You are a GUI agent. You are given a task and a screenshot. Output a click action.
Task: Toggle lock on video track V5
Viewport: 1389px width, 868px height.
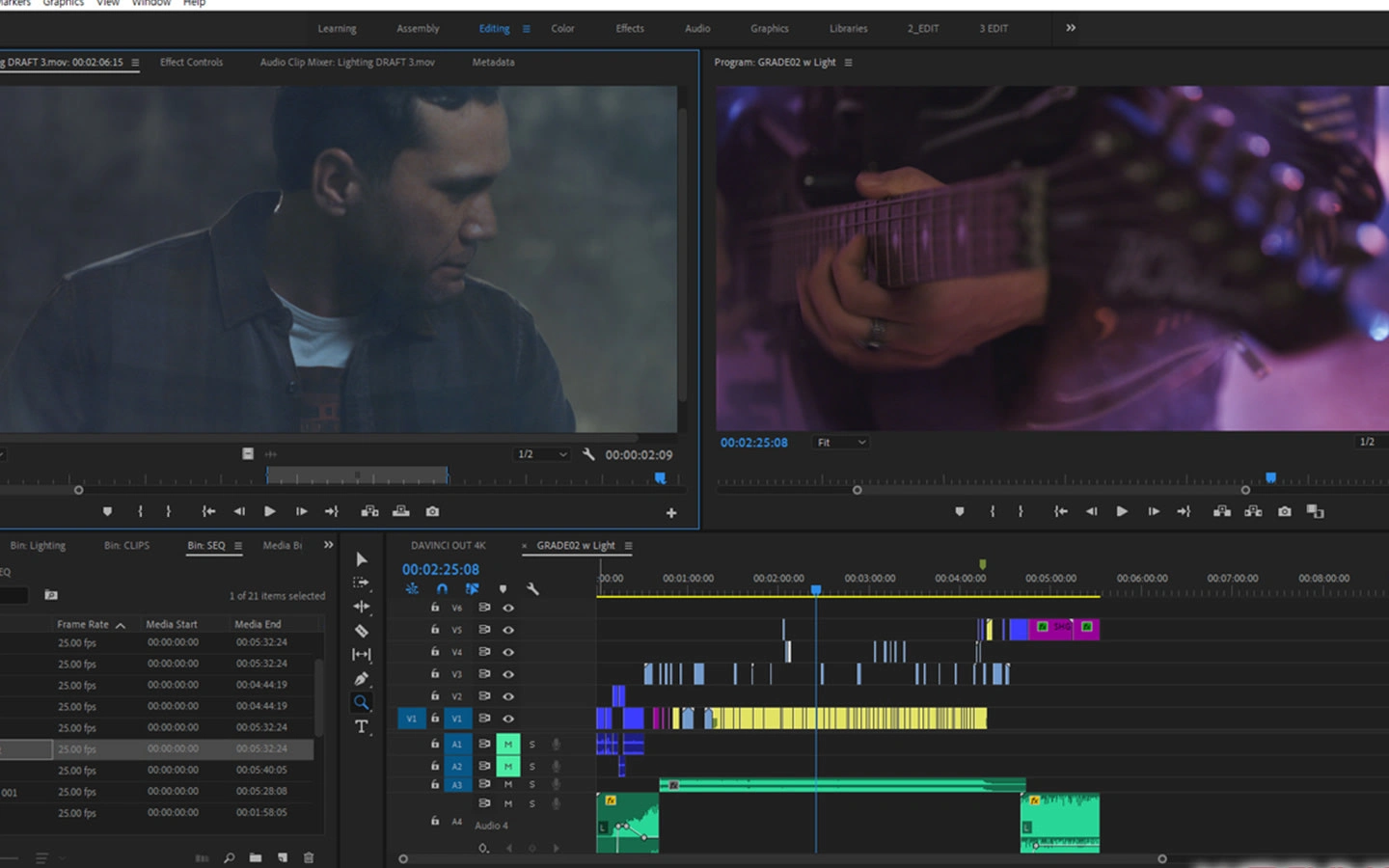click(435, 629)
